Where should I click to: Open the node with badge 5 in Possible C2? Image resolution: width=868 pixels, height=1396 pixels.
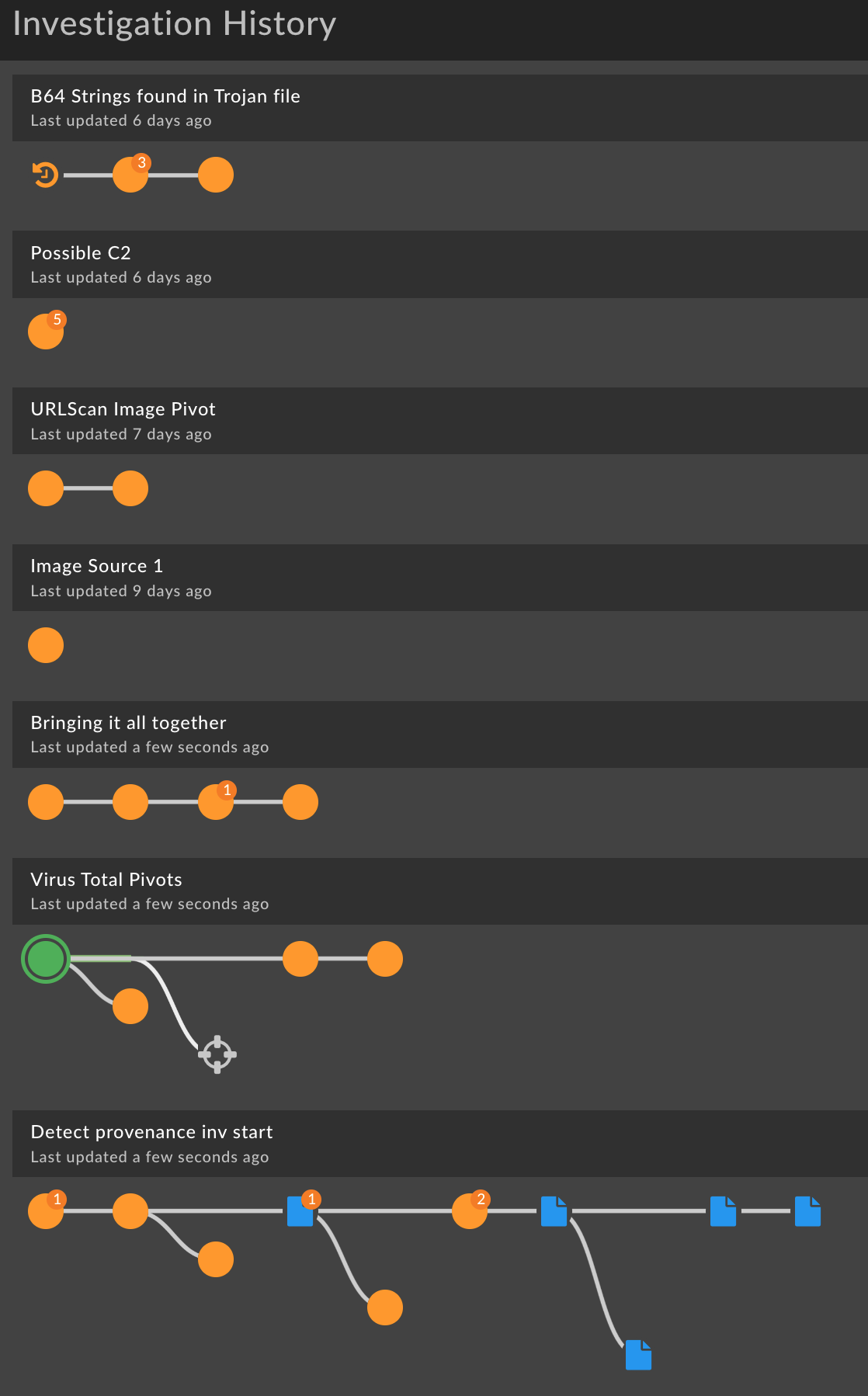[45, 331]
